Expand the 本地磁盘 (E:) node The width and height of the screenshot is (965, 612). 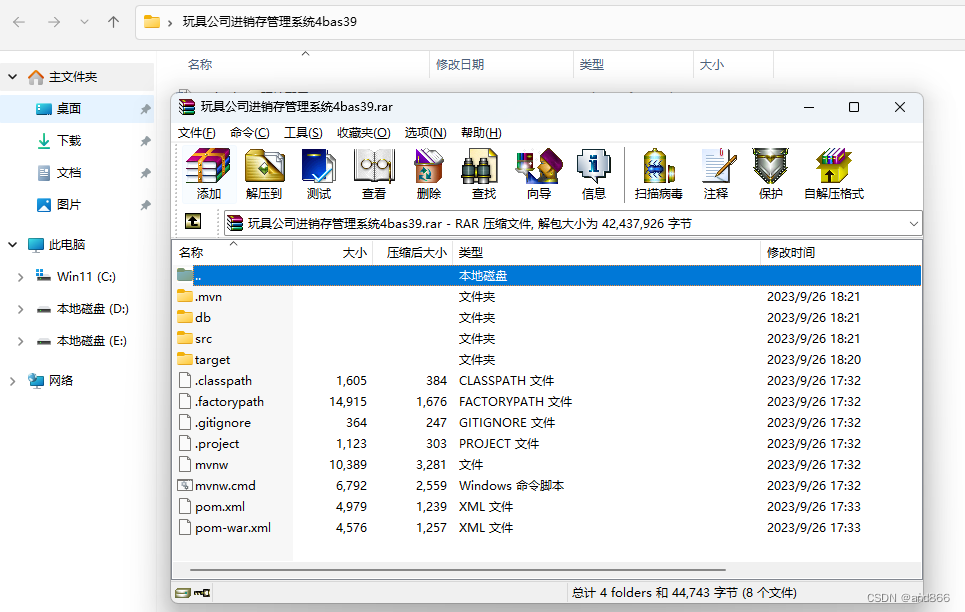click(x=20, y=341)
